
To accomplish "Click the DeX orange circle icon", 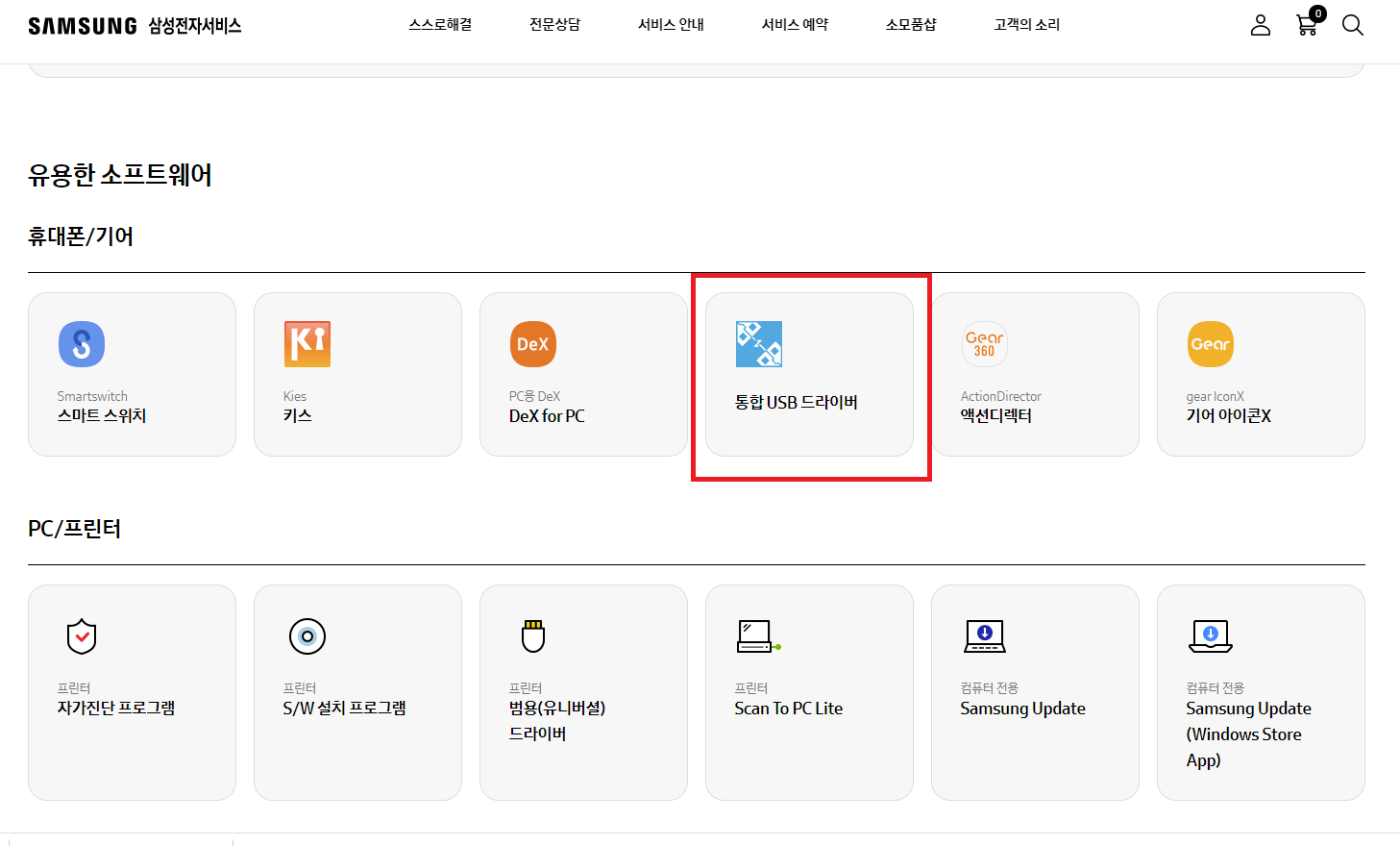I will [x=533, y=344].
